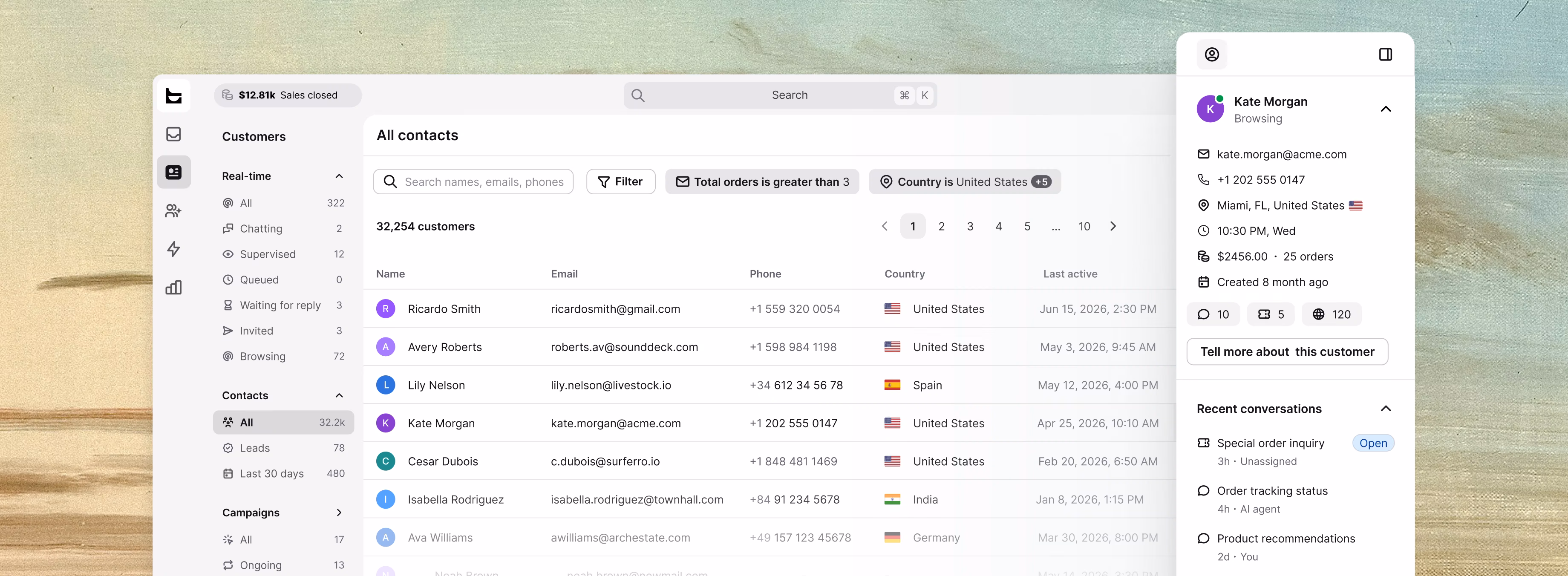
Task: Click Ricardo Smith's avatar in table
Action: tap(385, 309)
